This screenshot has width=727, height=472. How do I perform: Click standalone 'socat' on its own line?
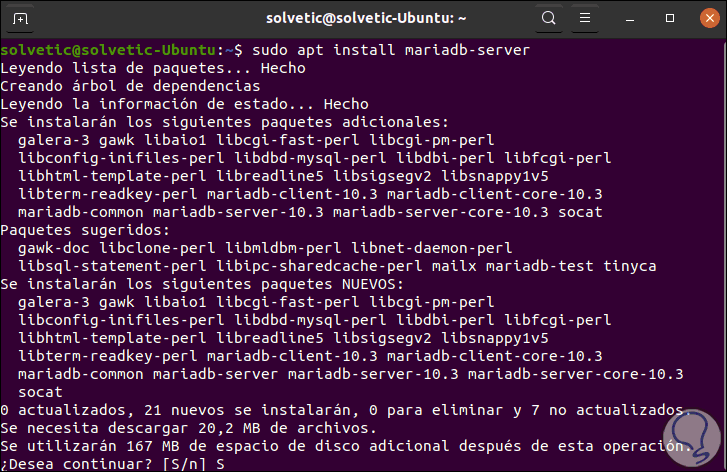(40, 392)
